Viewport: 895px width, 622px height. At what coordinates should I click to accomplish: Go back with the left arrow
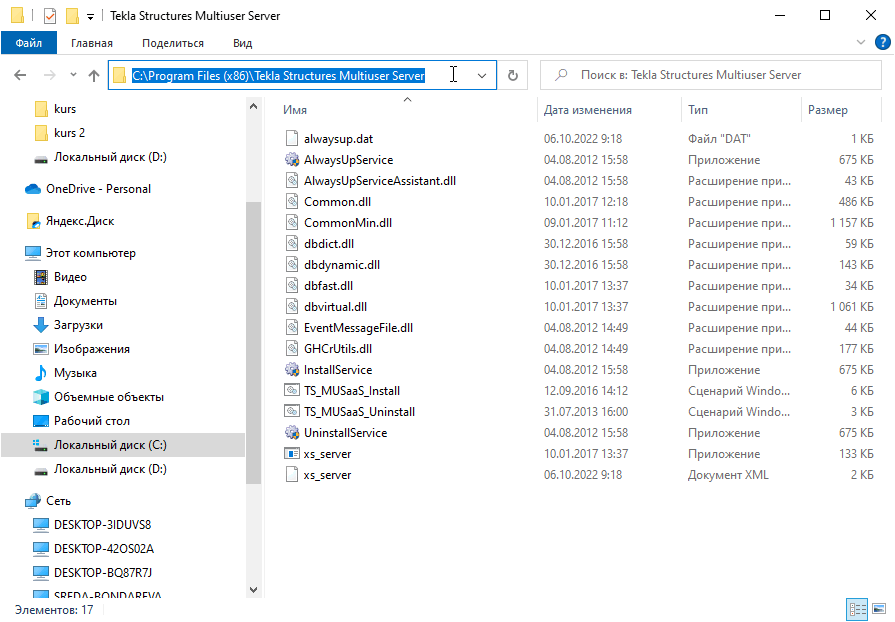pos(20,75)
